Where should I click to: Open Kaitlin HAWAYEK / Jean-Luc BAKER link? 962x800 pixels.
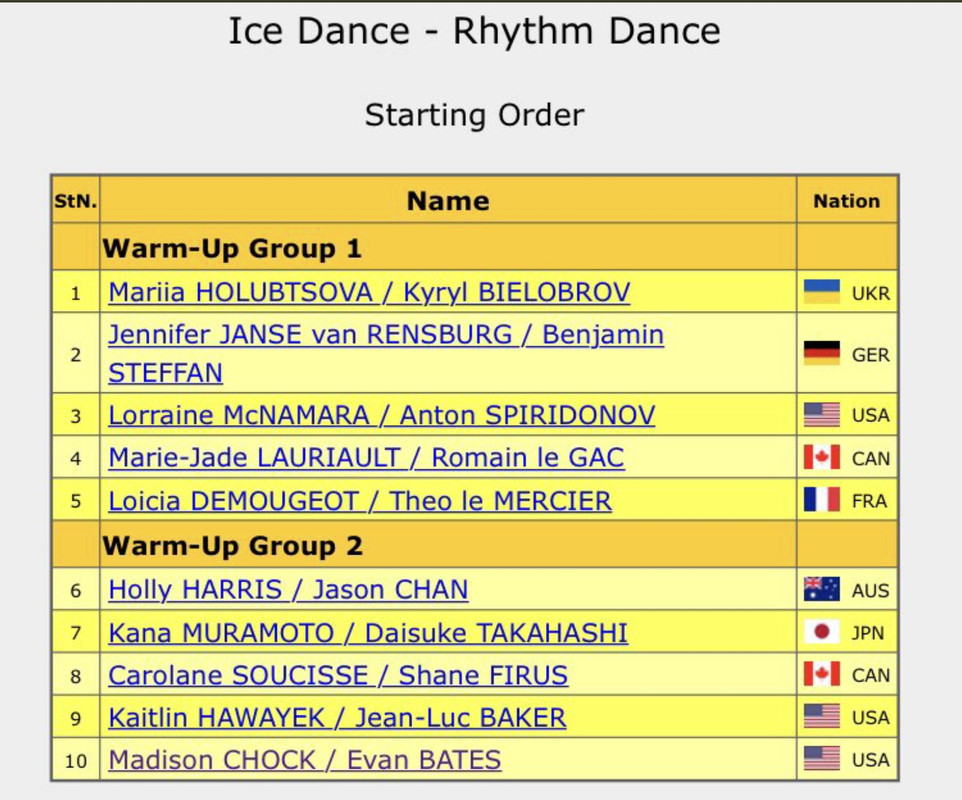[x=337, y=718]
